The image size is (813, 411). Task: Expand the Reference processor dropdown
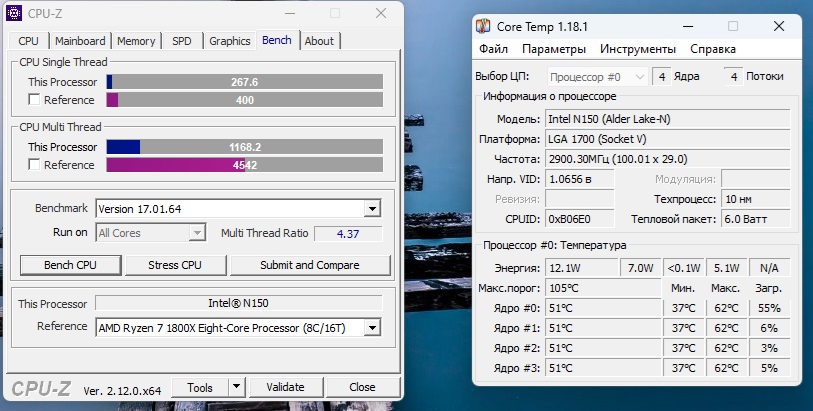[x=372, y=328]
